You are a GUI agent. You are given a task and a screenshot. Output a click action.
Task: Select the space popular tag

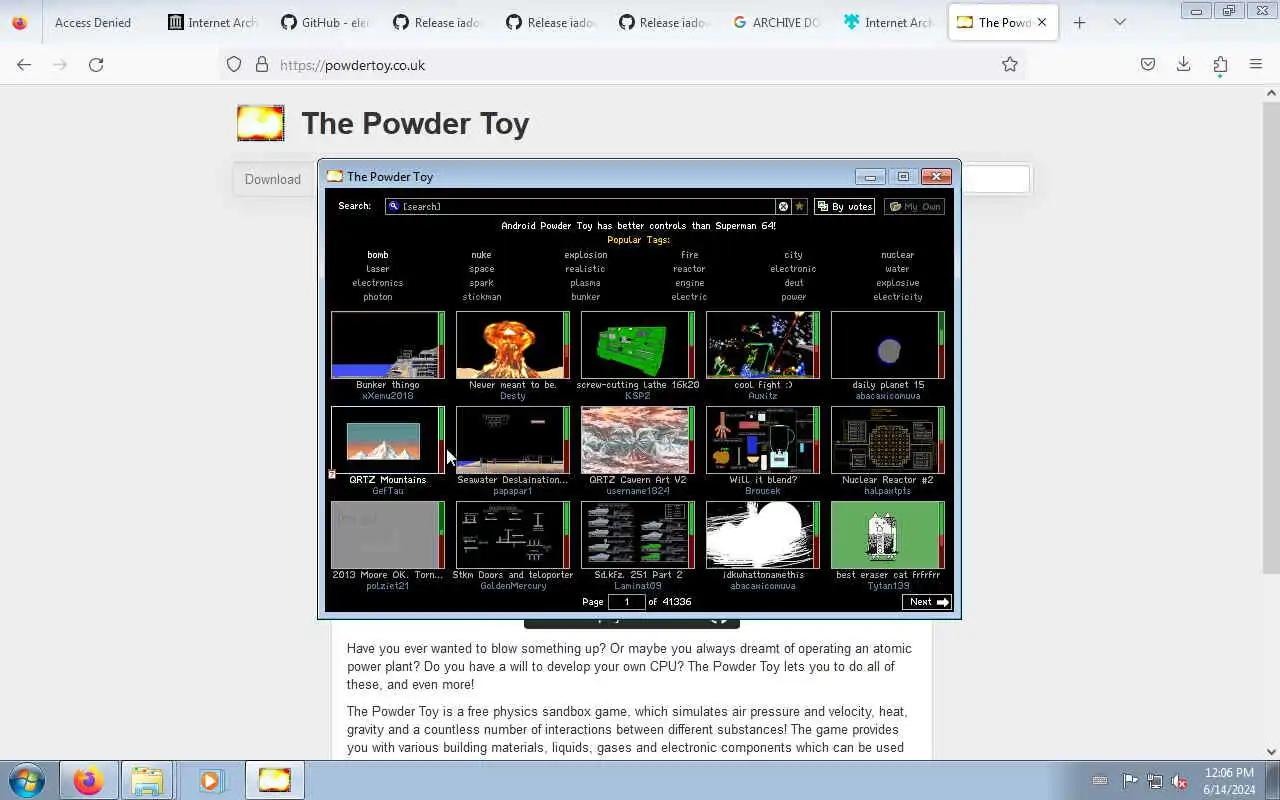[x=481, y=269]
